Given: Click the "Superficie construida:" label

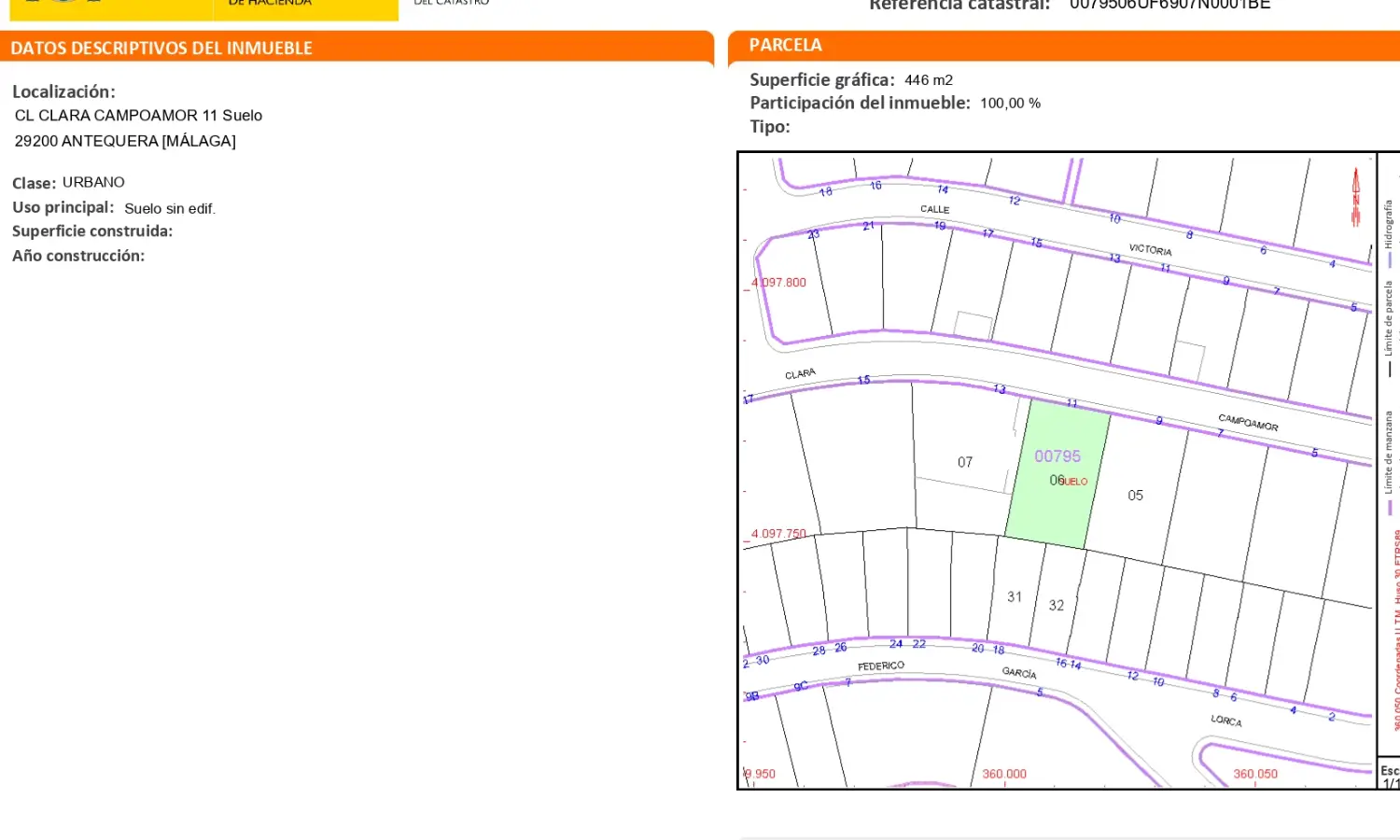Looking at the screenshot, I should coord(92,231).
